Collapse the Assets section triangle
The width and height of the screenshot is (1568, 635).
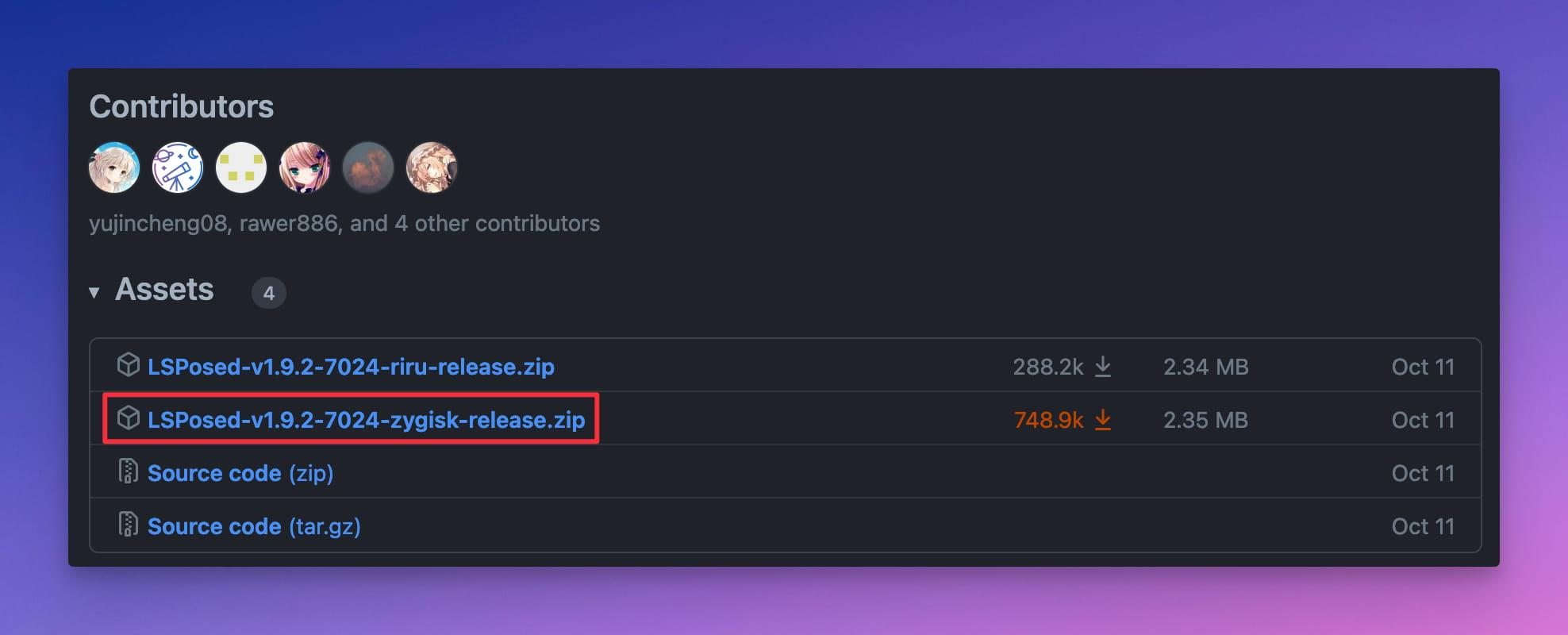tap(94, 292)
